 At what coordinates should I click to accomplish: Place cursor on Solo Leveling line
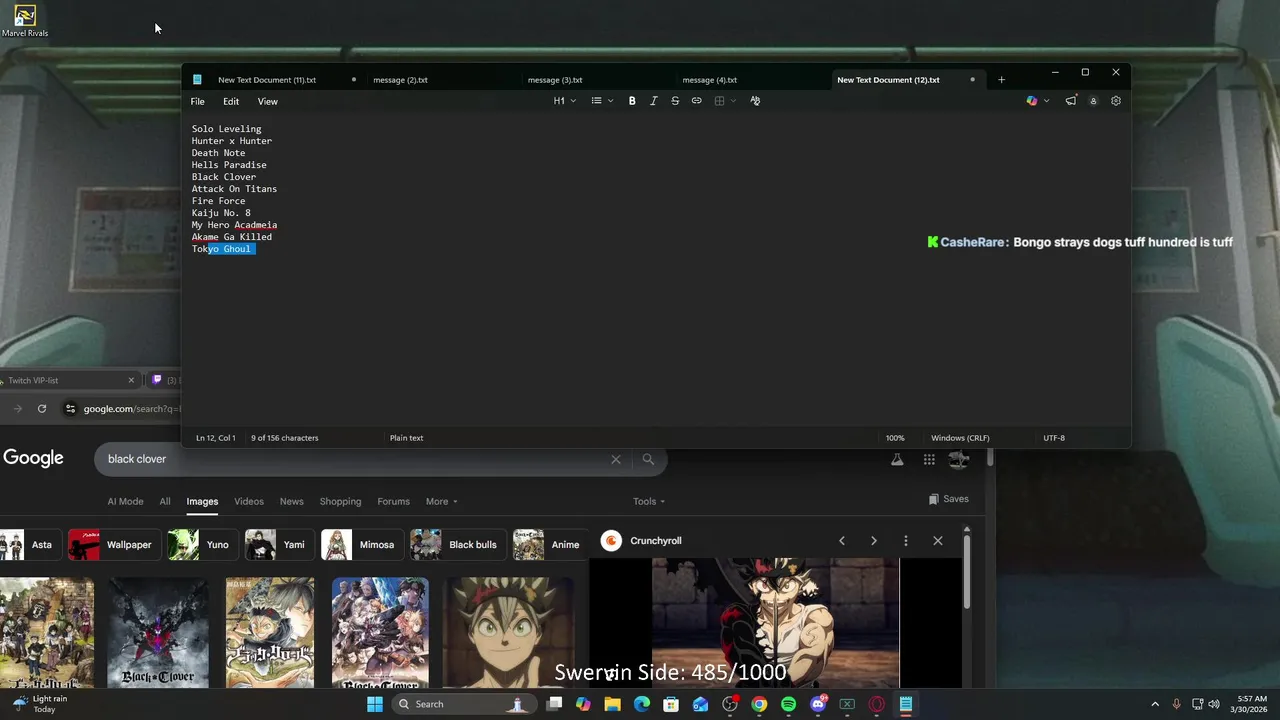pyautogui.click(x=226, y=129)
